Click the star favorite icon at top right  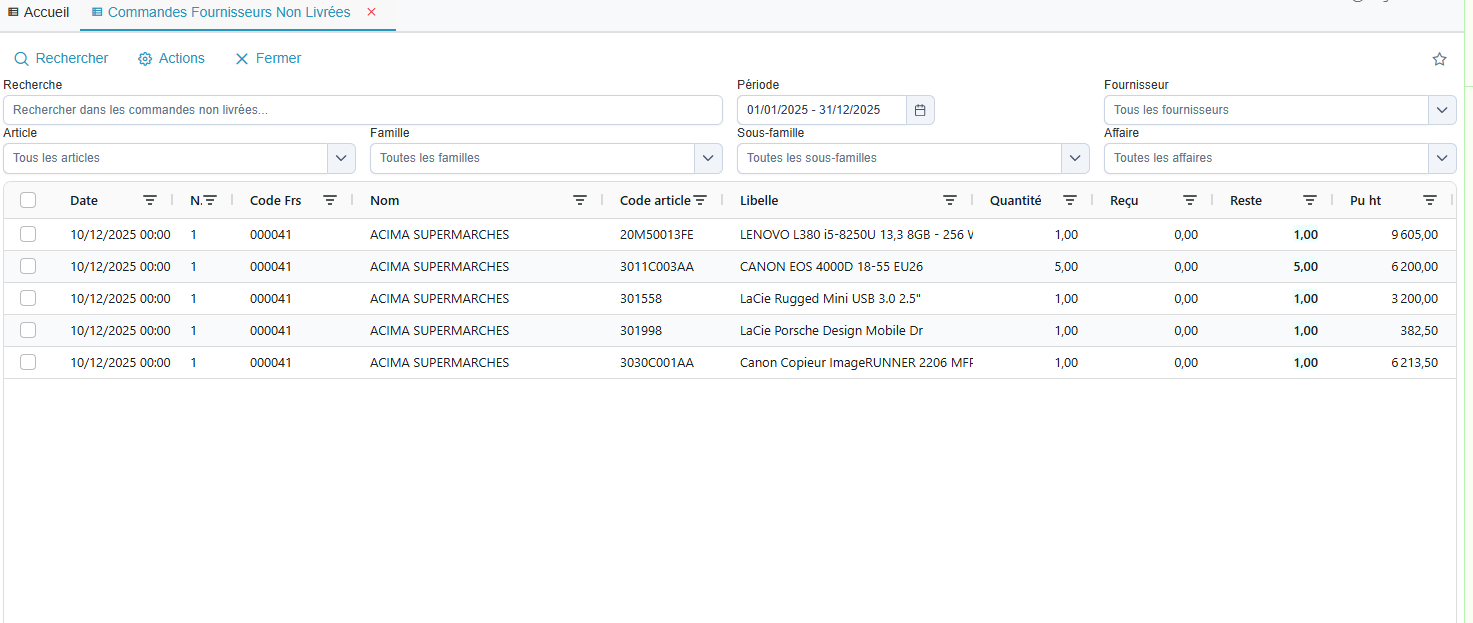coord(1439,59)
